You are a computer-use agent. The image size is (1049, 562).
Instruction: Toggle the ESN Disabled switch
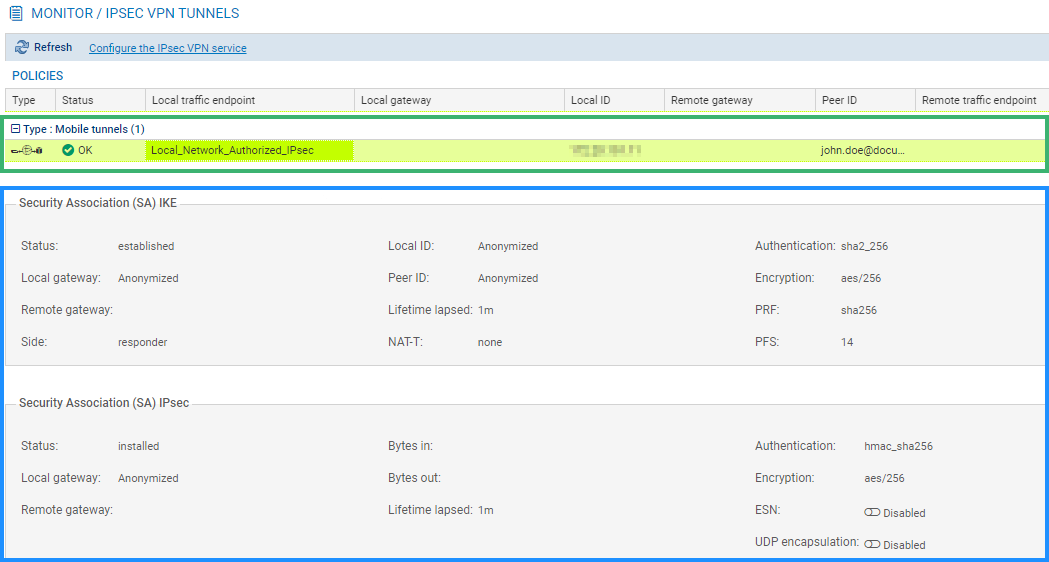pyautogui.click(x=872, y=513)
